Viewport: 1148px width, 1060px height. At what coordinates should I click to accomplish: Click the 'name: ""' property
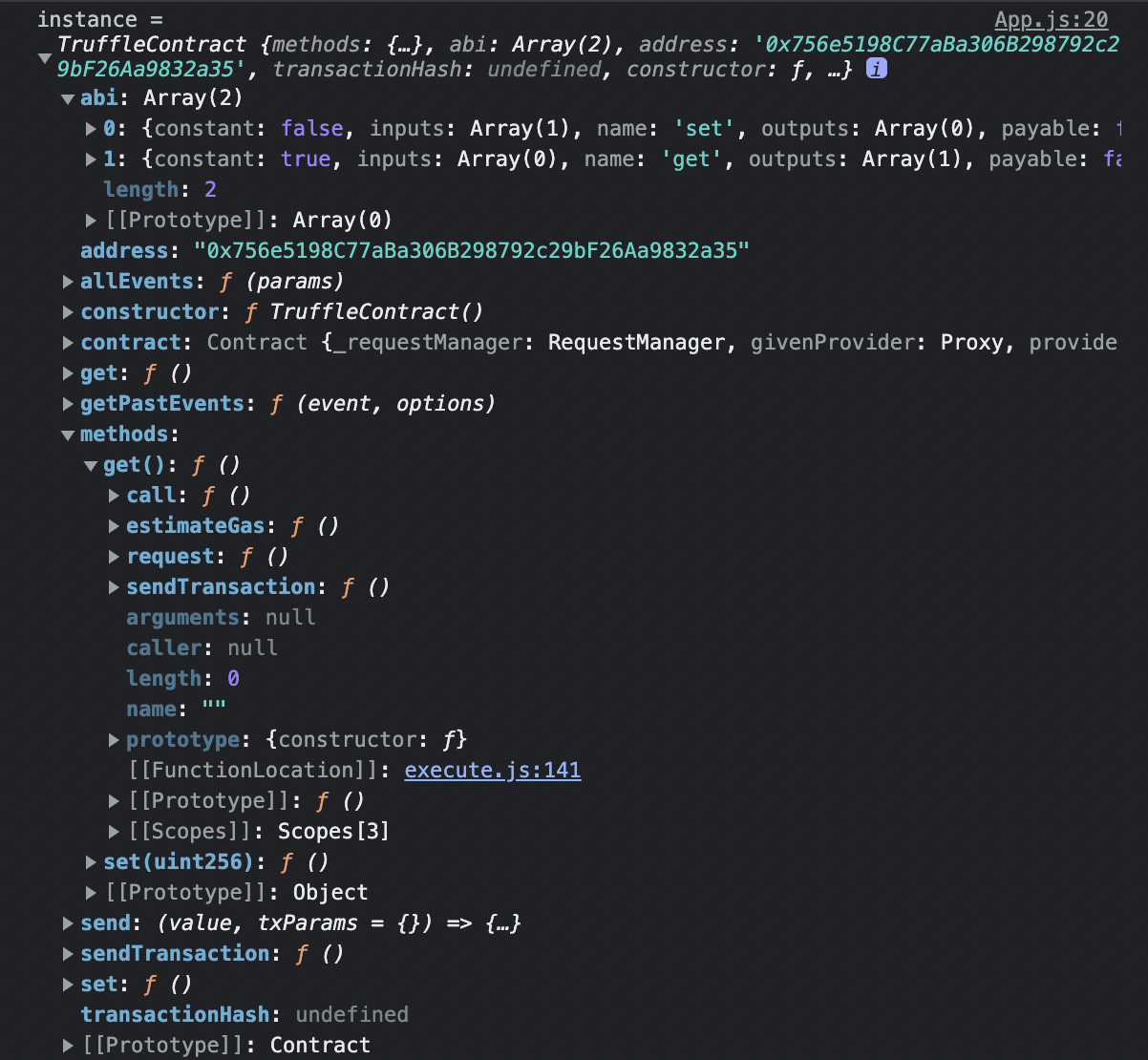point(177,709)
